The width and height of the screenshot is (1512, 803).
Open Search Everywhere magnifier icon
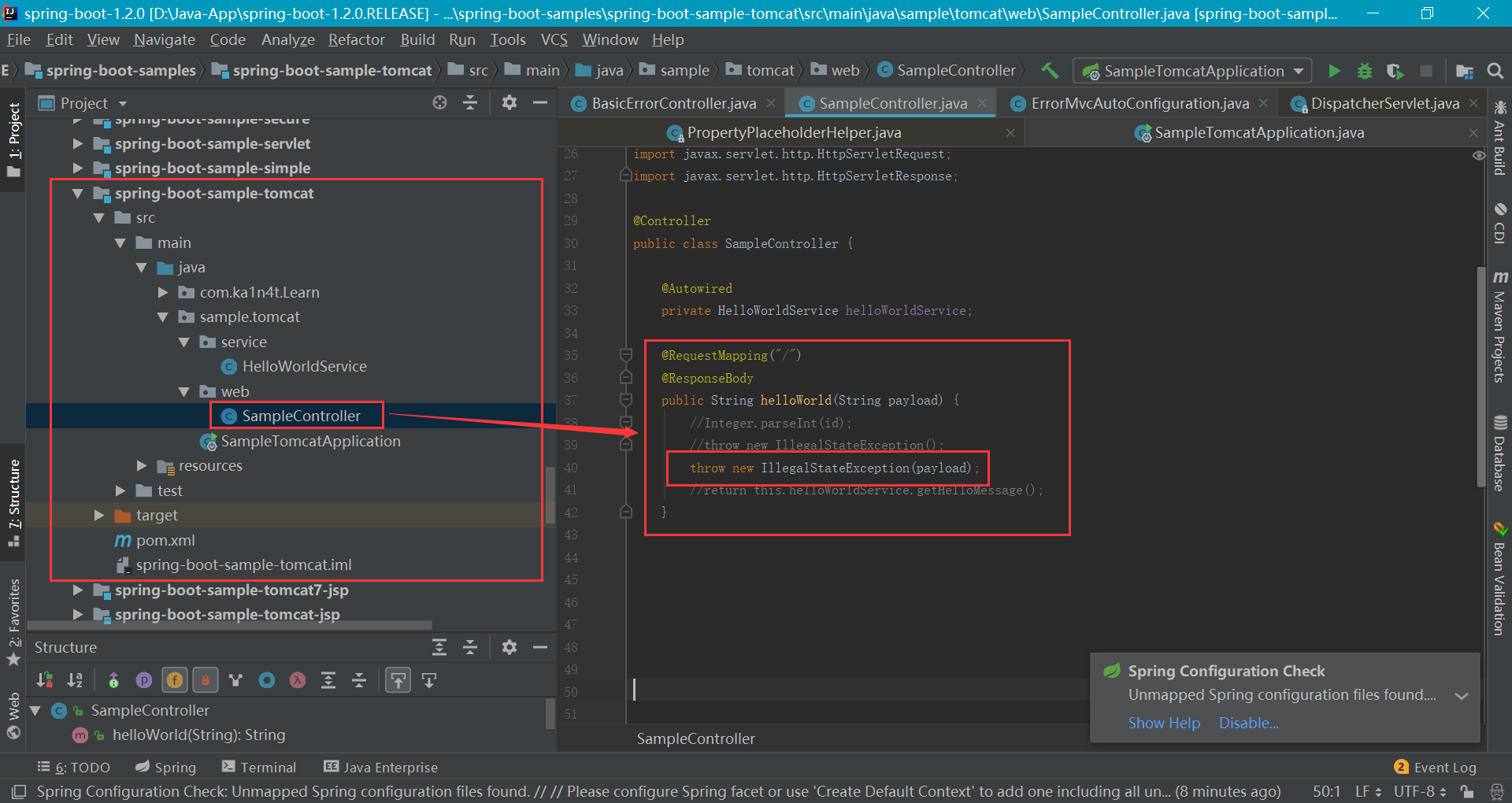coord(1495,71)
